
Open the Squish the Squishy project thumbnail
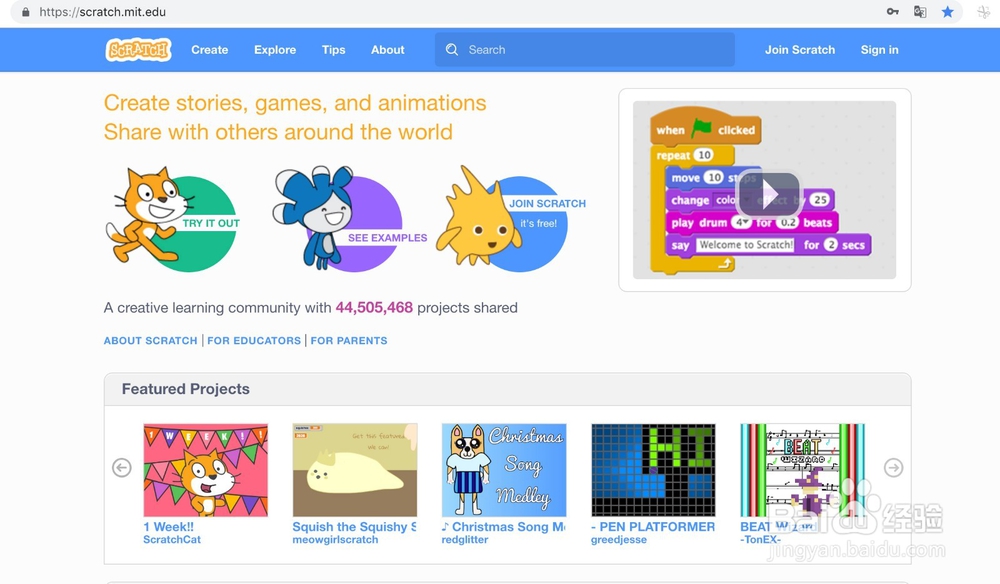pyautogui.click(x=355, y=470)
